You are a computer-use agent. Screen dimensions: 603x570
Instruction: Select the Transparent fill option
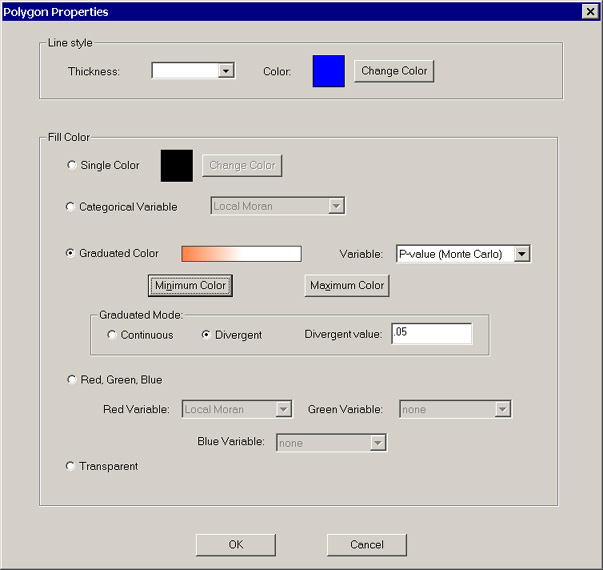click(71, 466)
